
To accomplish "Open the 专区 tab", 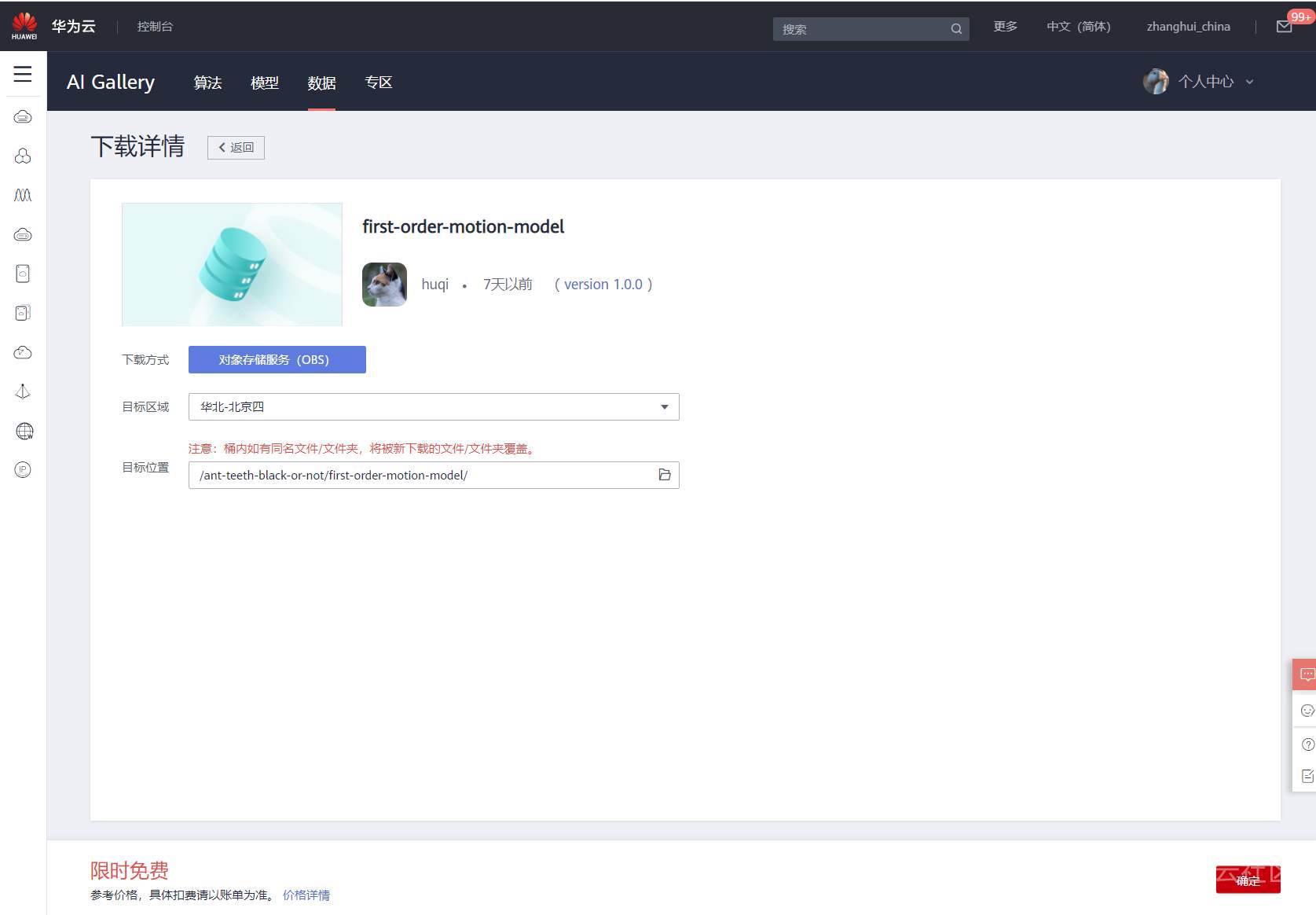I will pyautogui.click(x=379, y=83).
